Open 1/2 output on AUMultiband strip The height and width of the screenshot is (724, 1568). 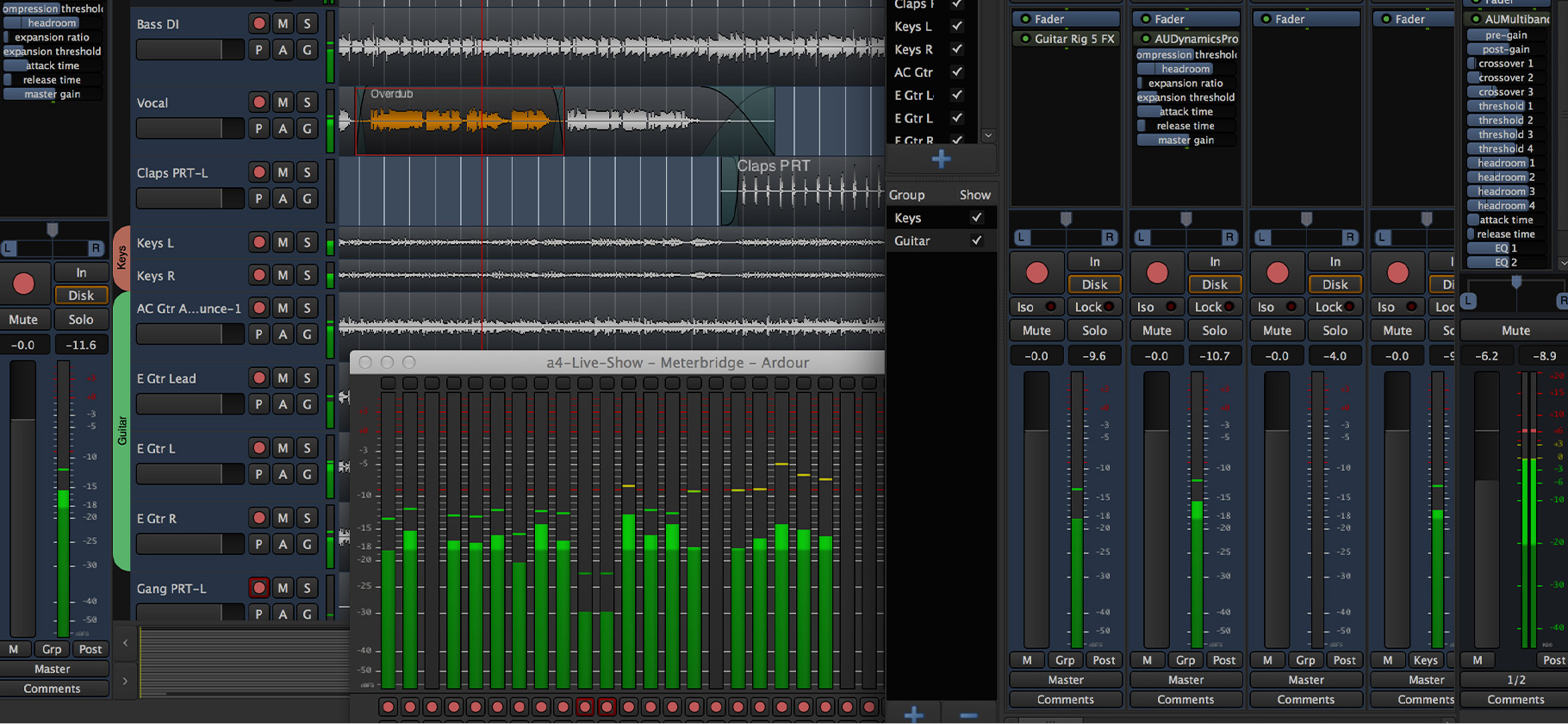click(1515, 680)
